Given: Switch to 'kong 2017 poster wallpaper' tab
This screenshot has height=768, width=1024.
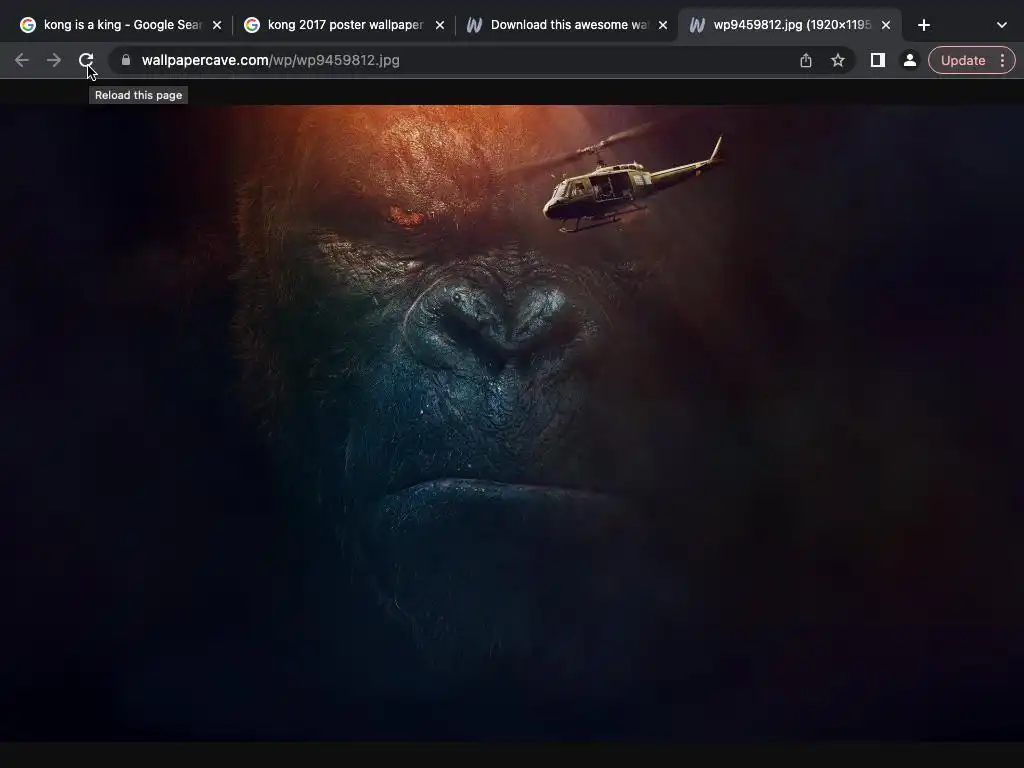Looking at the screenshot, I should 345,25.
